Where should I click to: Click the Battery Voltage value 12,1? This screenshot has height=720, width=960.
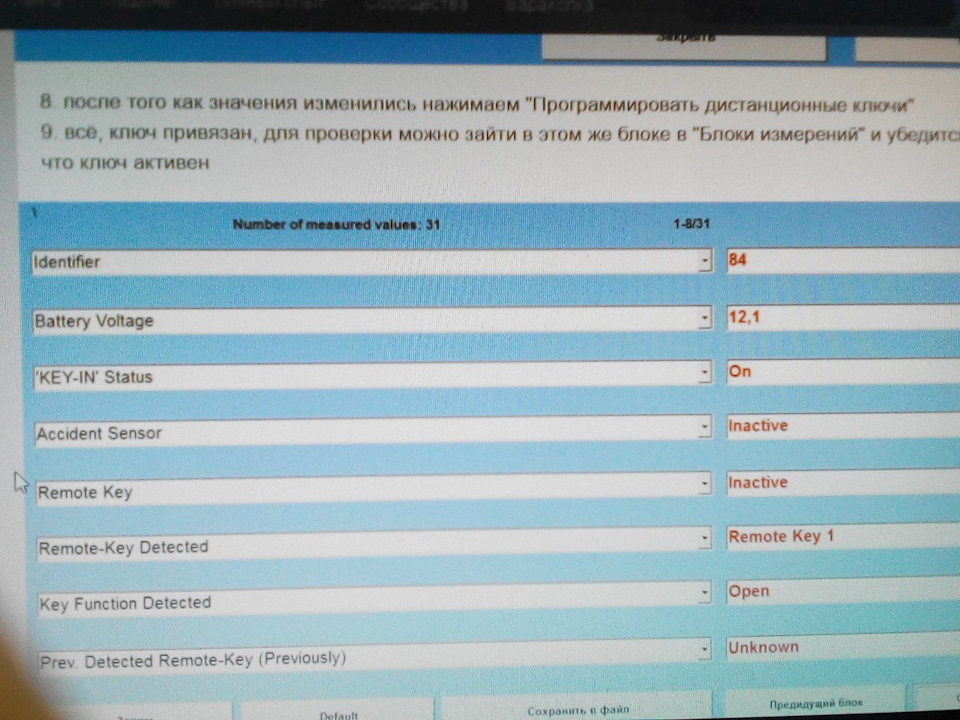pos(843,317)
